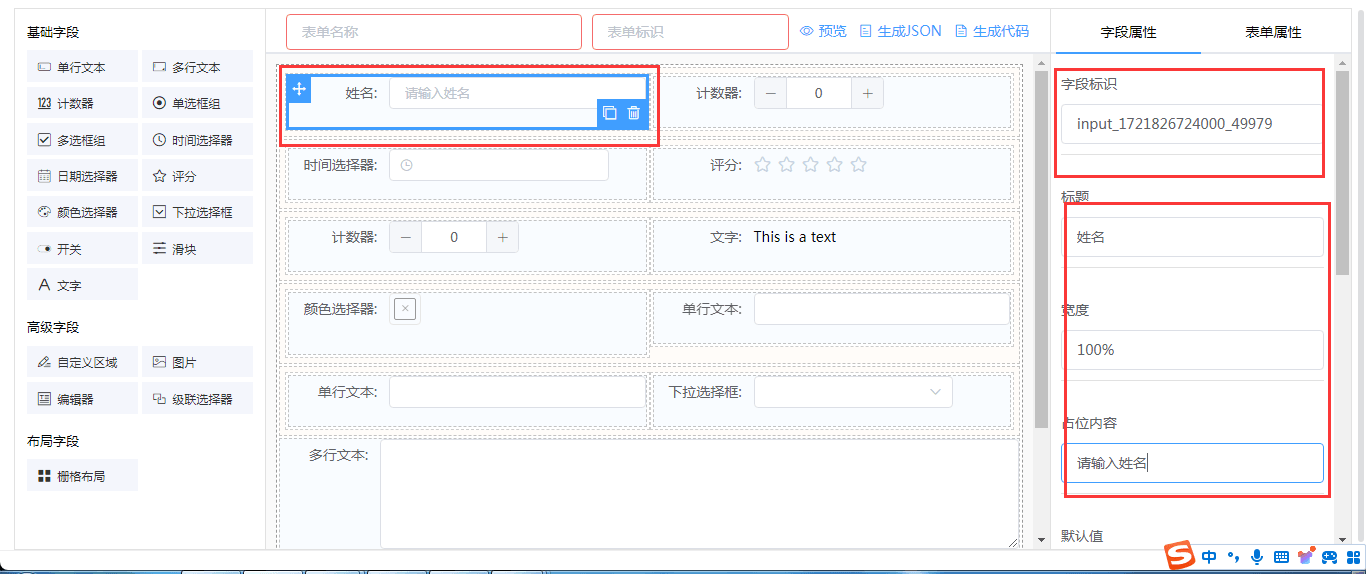Choose the 滑块 component
1366x574 pixels.
(197, 249)
